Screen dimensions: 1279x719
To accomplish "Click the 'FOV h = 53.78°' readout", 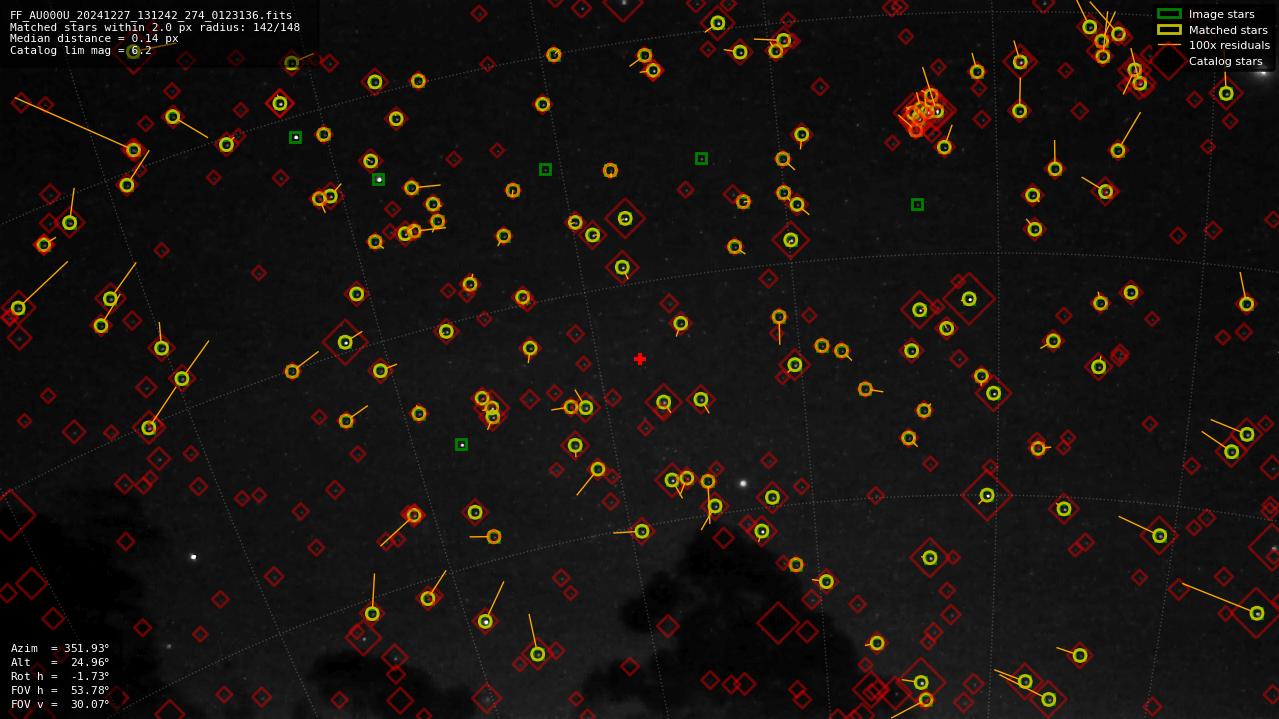I will (60, 690).
